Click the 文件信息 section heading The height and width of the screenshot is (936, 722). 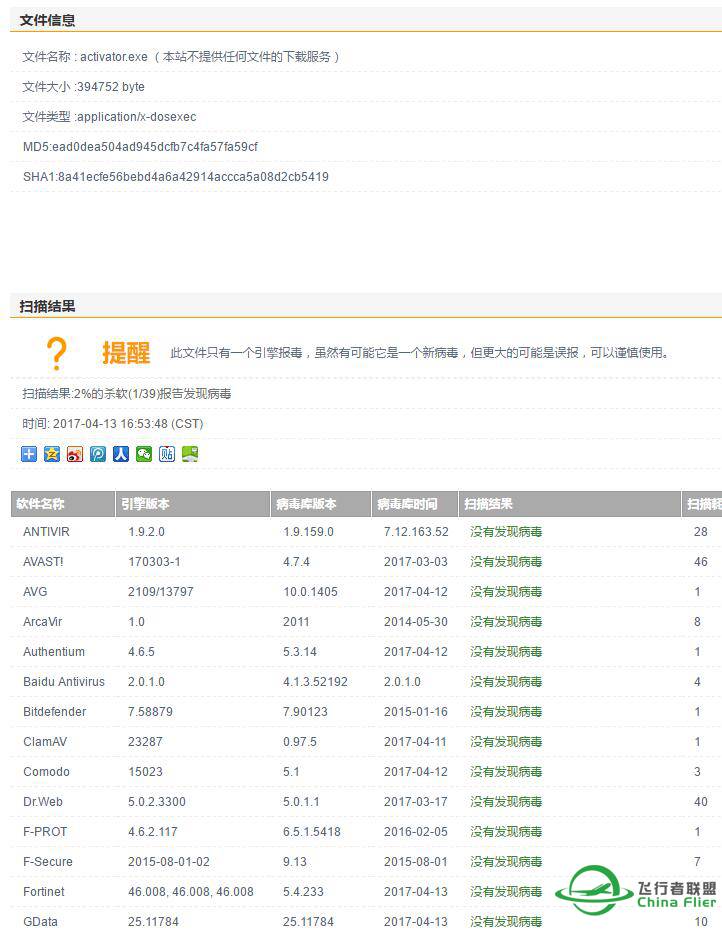click(47, 21)
